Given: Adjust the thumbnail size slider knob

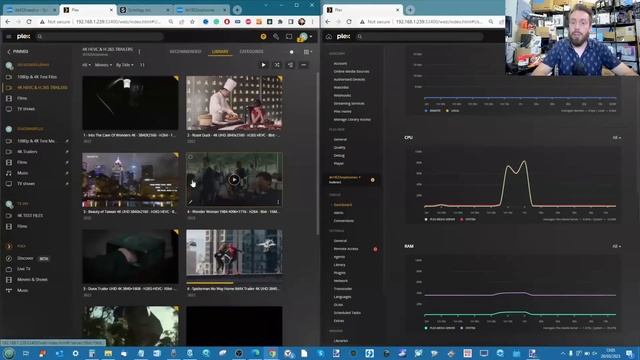Looking at the screenshot, I should pos(291,52).
